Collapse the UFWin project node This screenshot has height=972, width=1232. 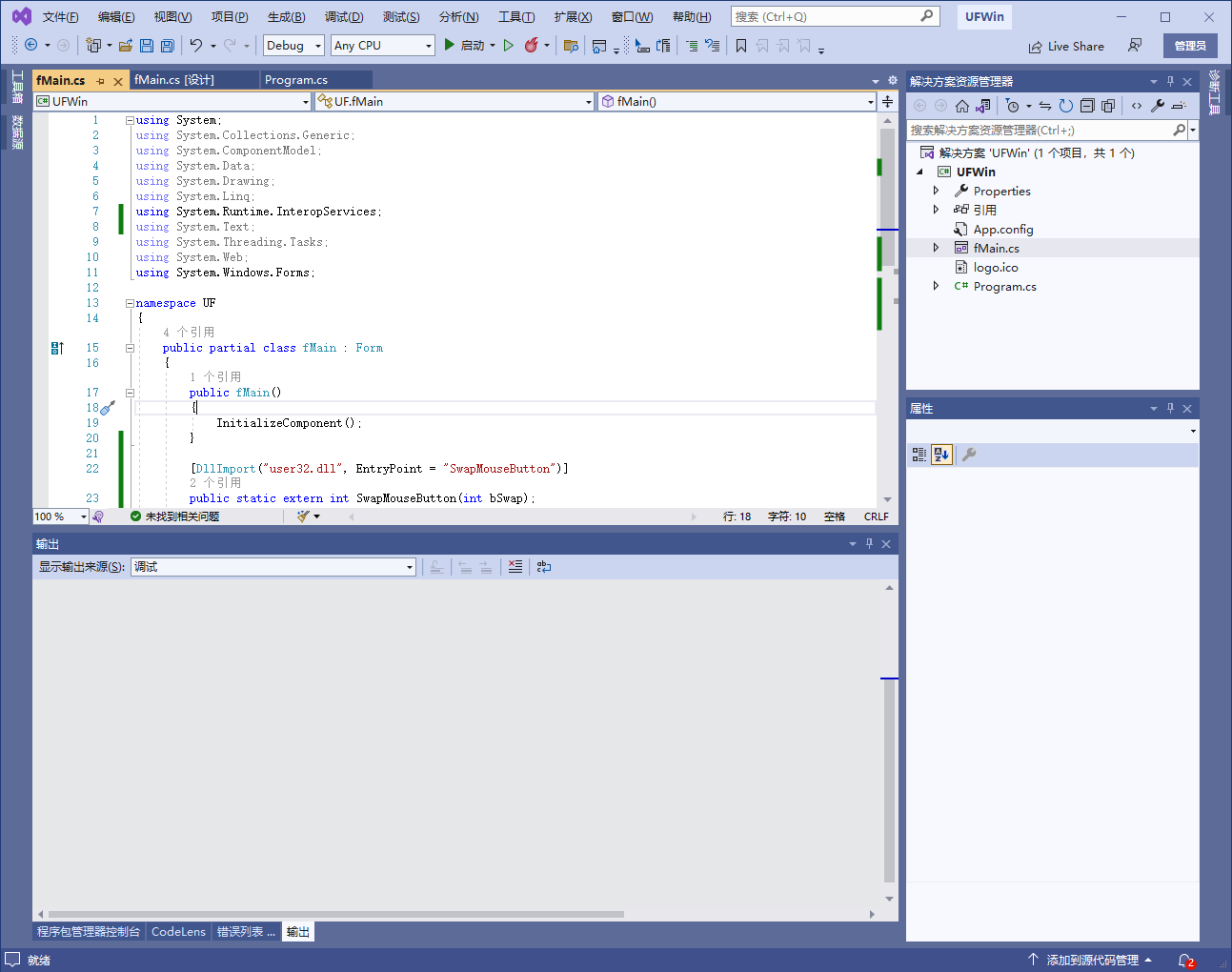[x=919, y=172]
